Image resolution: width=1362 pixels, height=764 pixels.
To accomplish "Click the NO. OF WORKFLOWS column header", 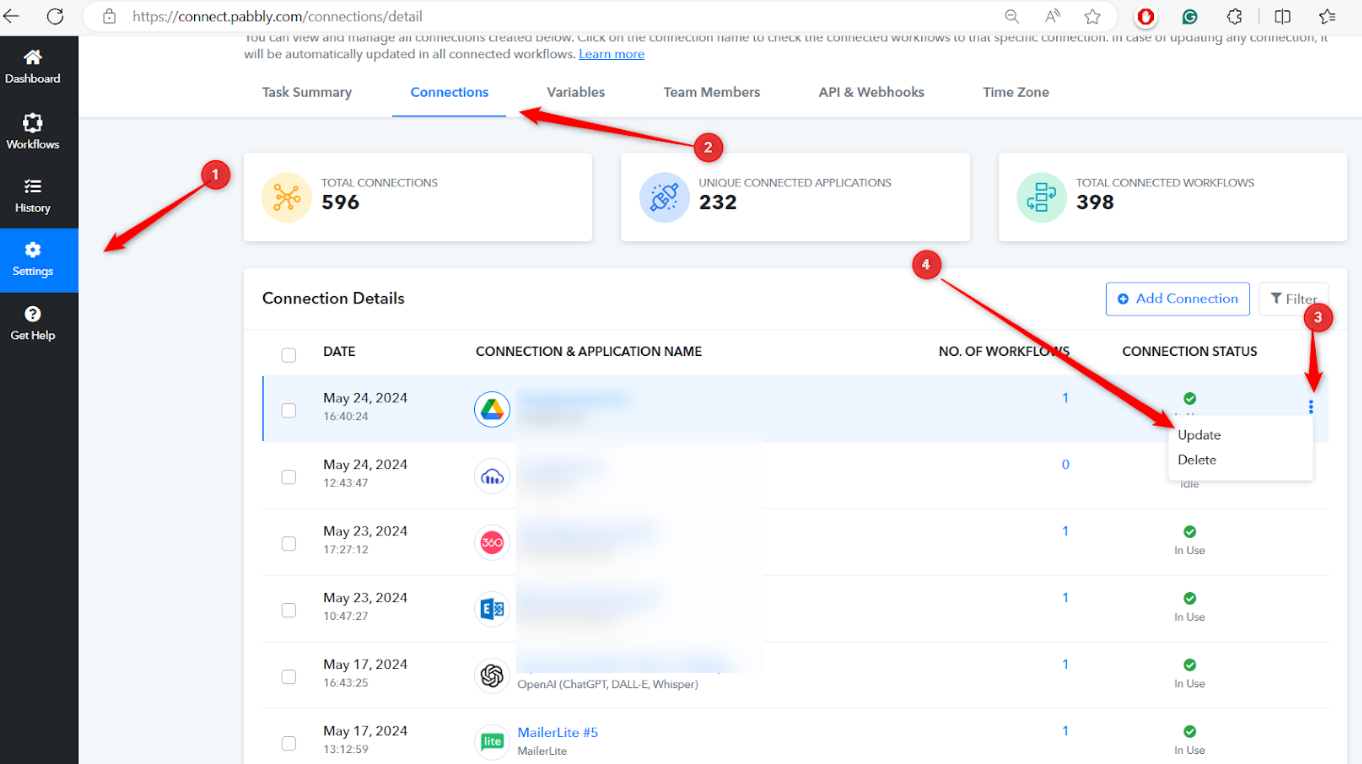I will (x=1004, y=351).
